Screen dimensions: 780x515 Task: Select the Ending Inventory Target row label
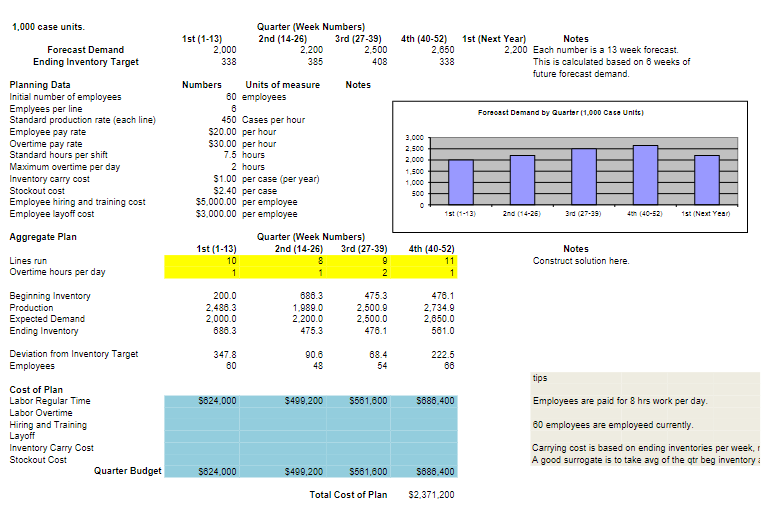[x=86, y=62]
